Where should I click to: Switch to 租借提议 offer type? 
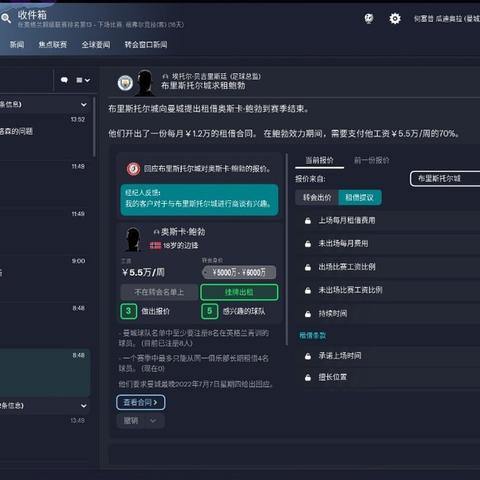coord(360,198)
